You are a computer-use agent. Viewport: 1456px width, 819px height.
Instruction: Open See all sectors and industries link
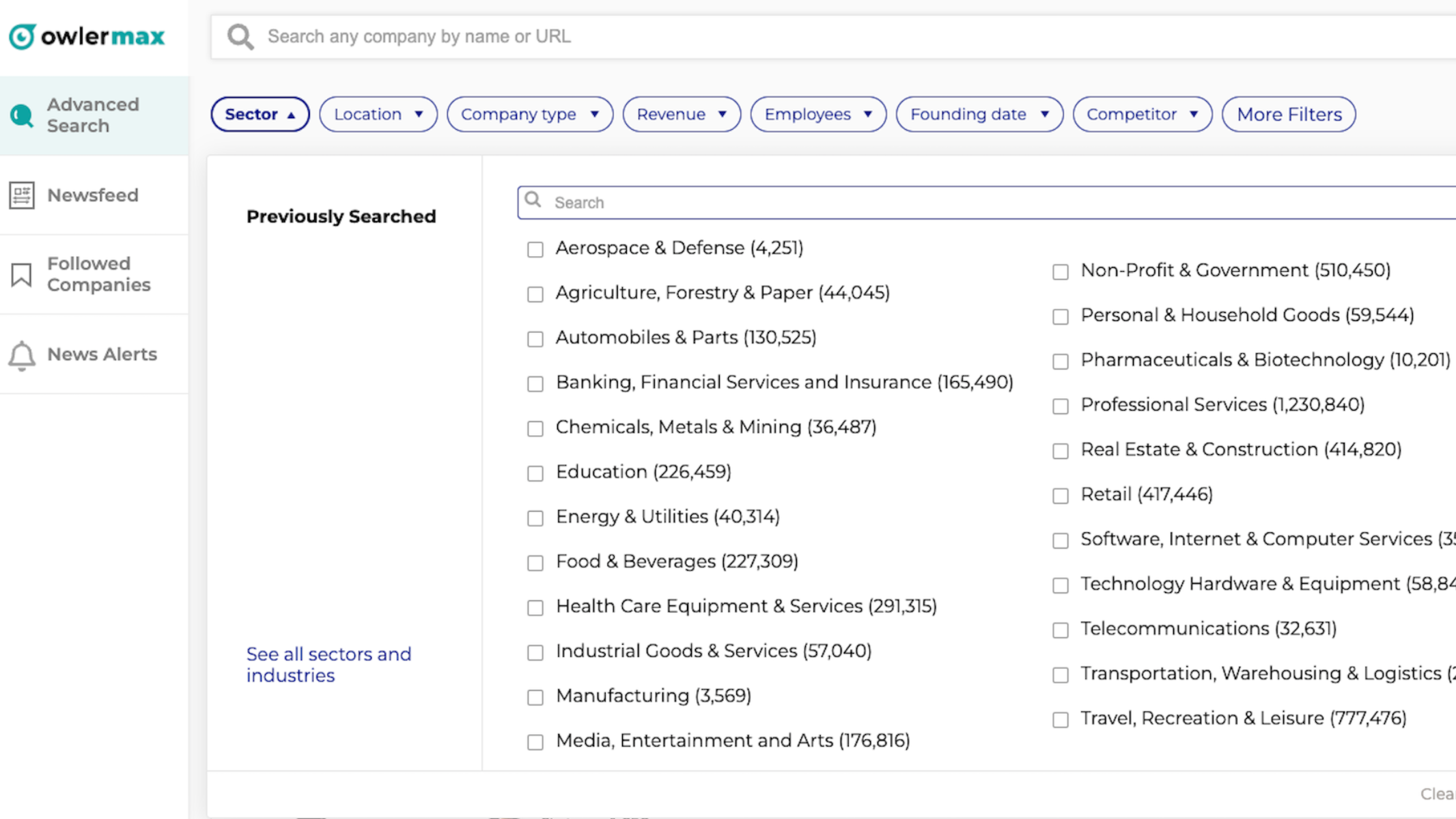point(328,664)
